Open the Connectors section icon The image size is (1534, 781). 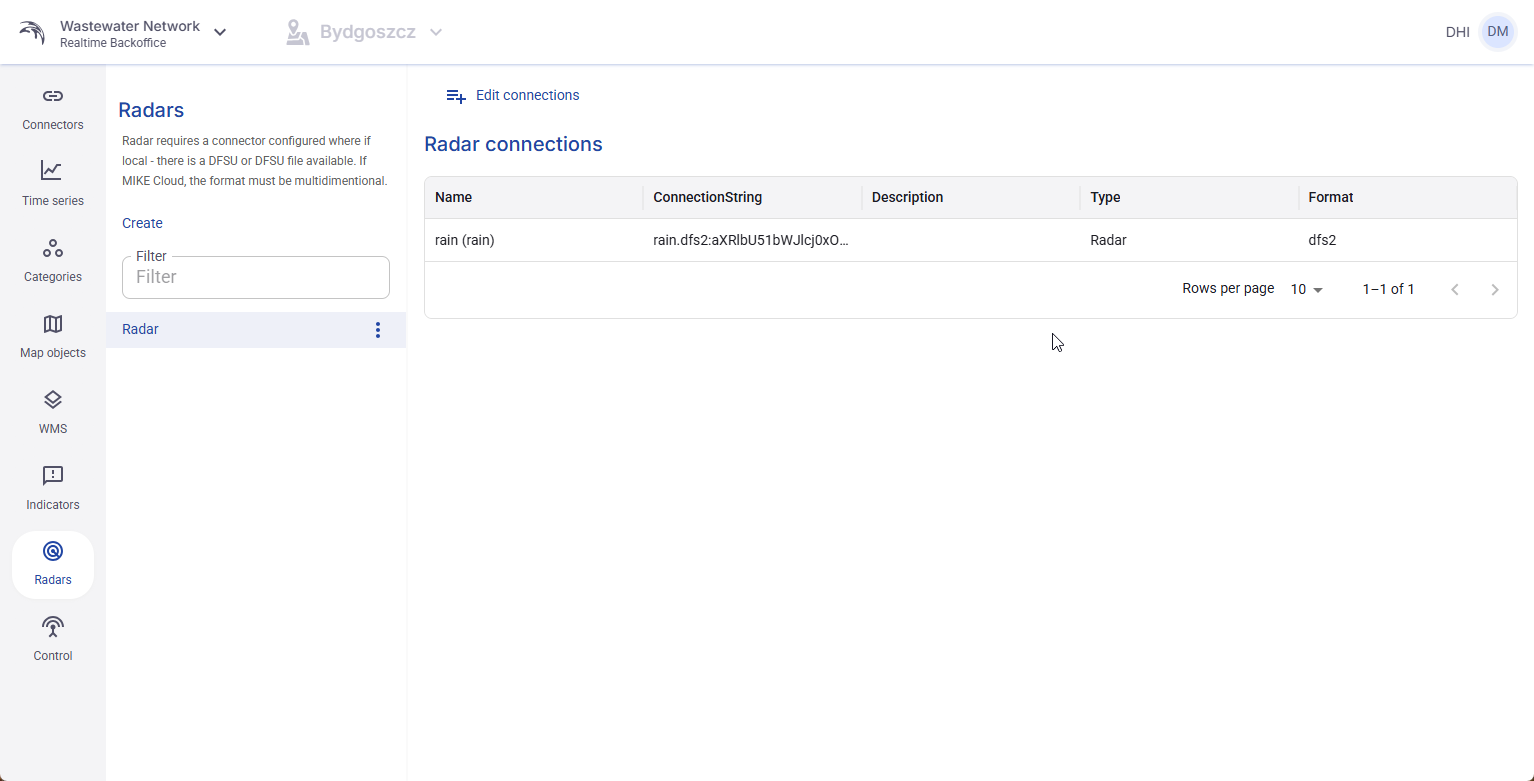pos(52,96)
